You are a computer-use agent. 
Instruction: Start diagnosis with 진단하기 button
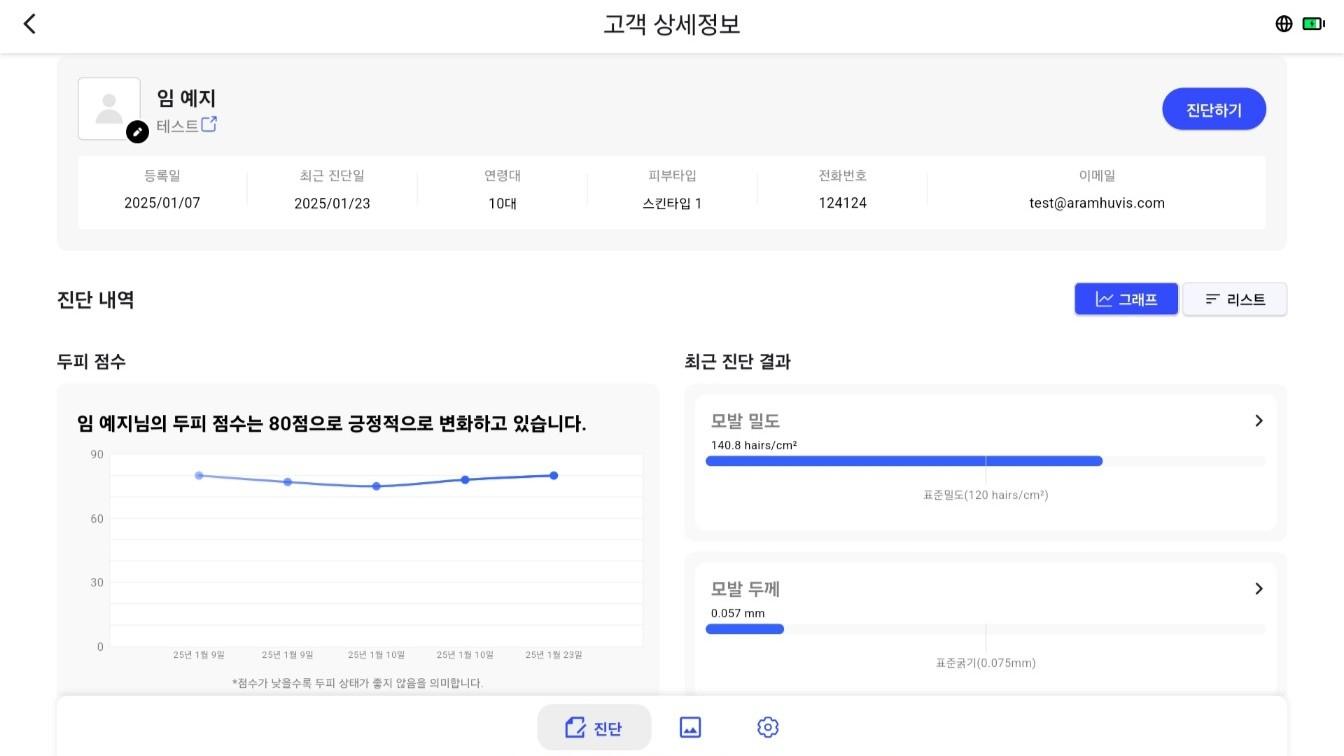[x=1214, y=109]
